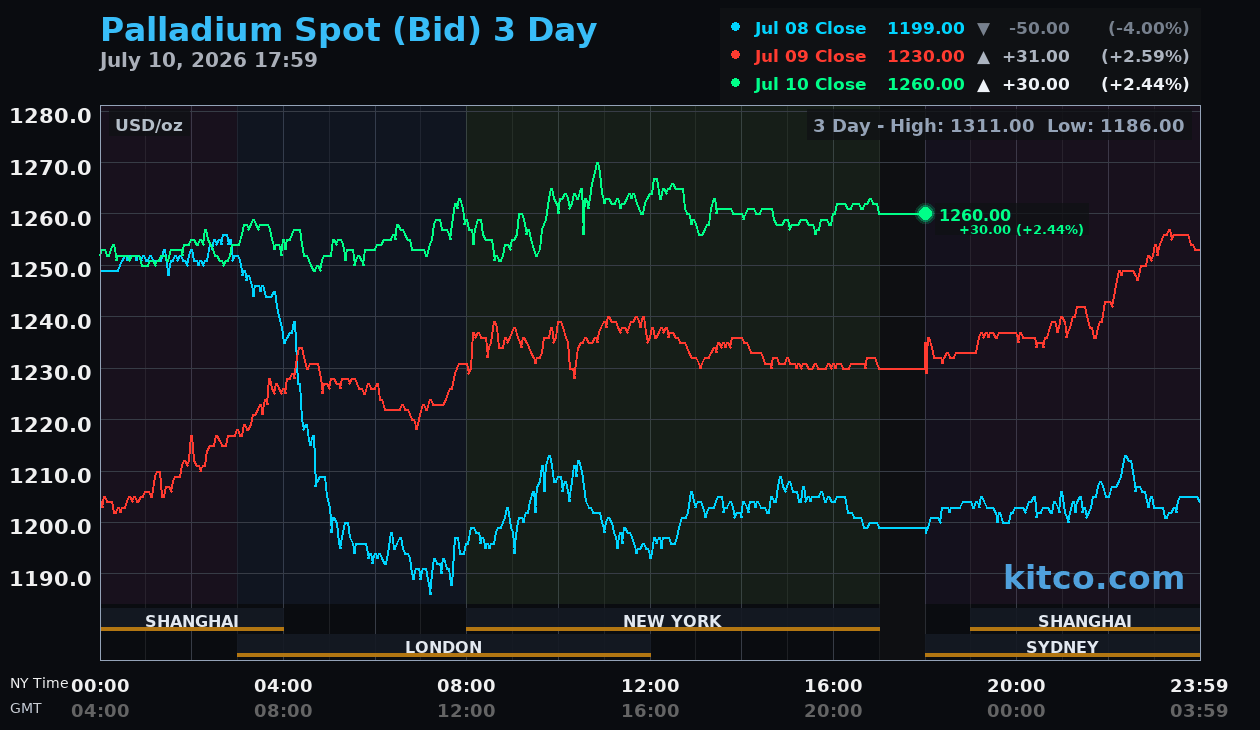Click the 1270.0 y-axis label
This screenshot has width=1260, height=730.
tap(51, 166)
